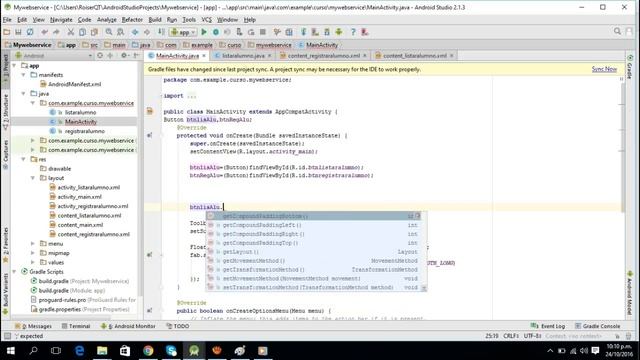Expand the mipmap folder node
This screenshot has height=360, width=640.
[33, 253]
